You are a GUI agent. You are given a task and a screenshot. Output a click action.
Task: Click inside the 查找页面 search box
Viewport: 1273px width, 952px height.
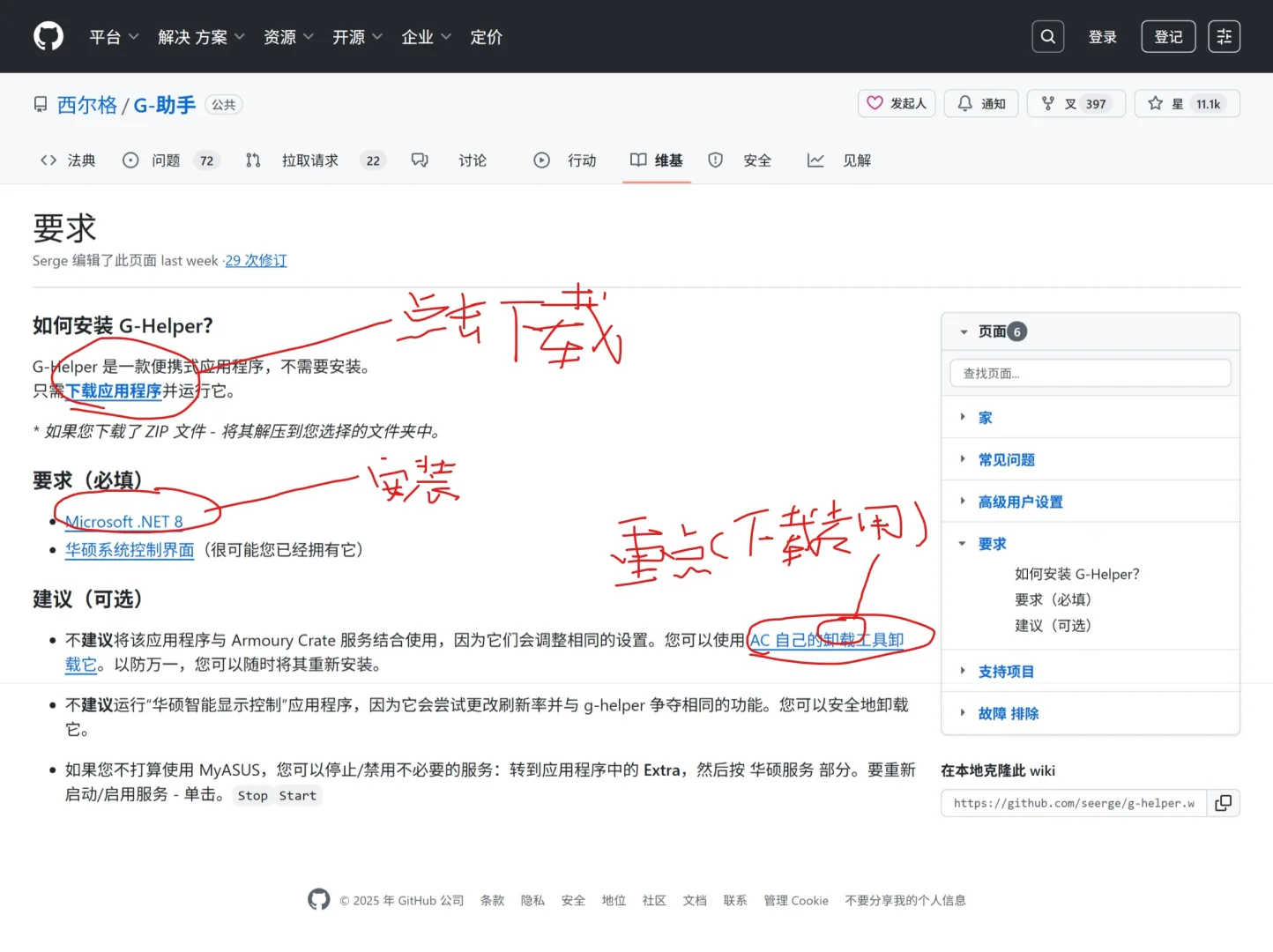1090,373
